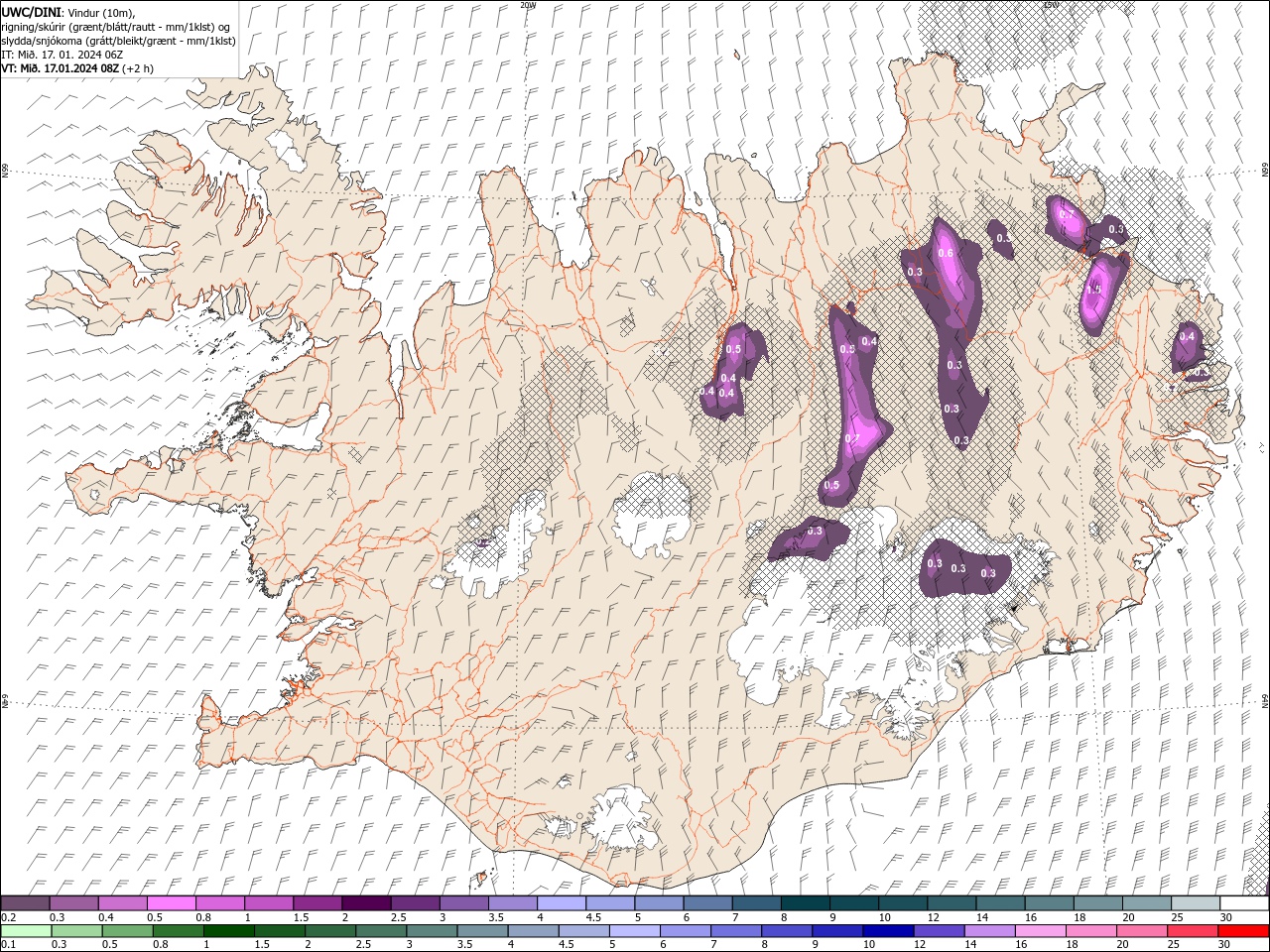The height and width of the screenshot is (952, 1270).
Task: Select the dark purple snow swatch at 2
Action: click(366, 903)
